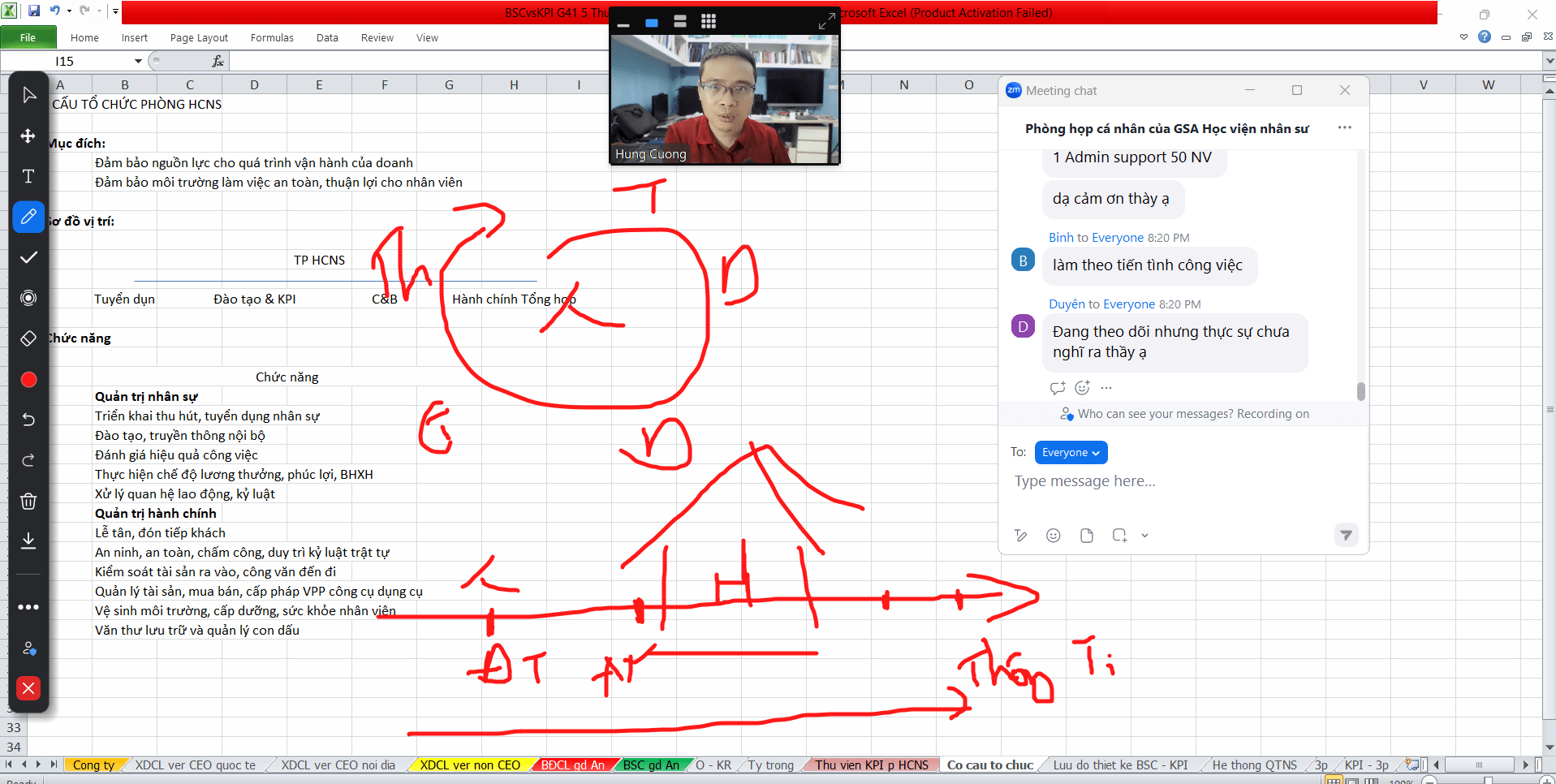
Task: Toggle the Draw pen tool
Action: tap(28, 217)
